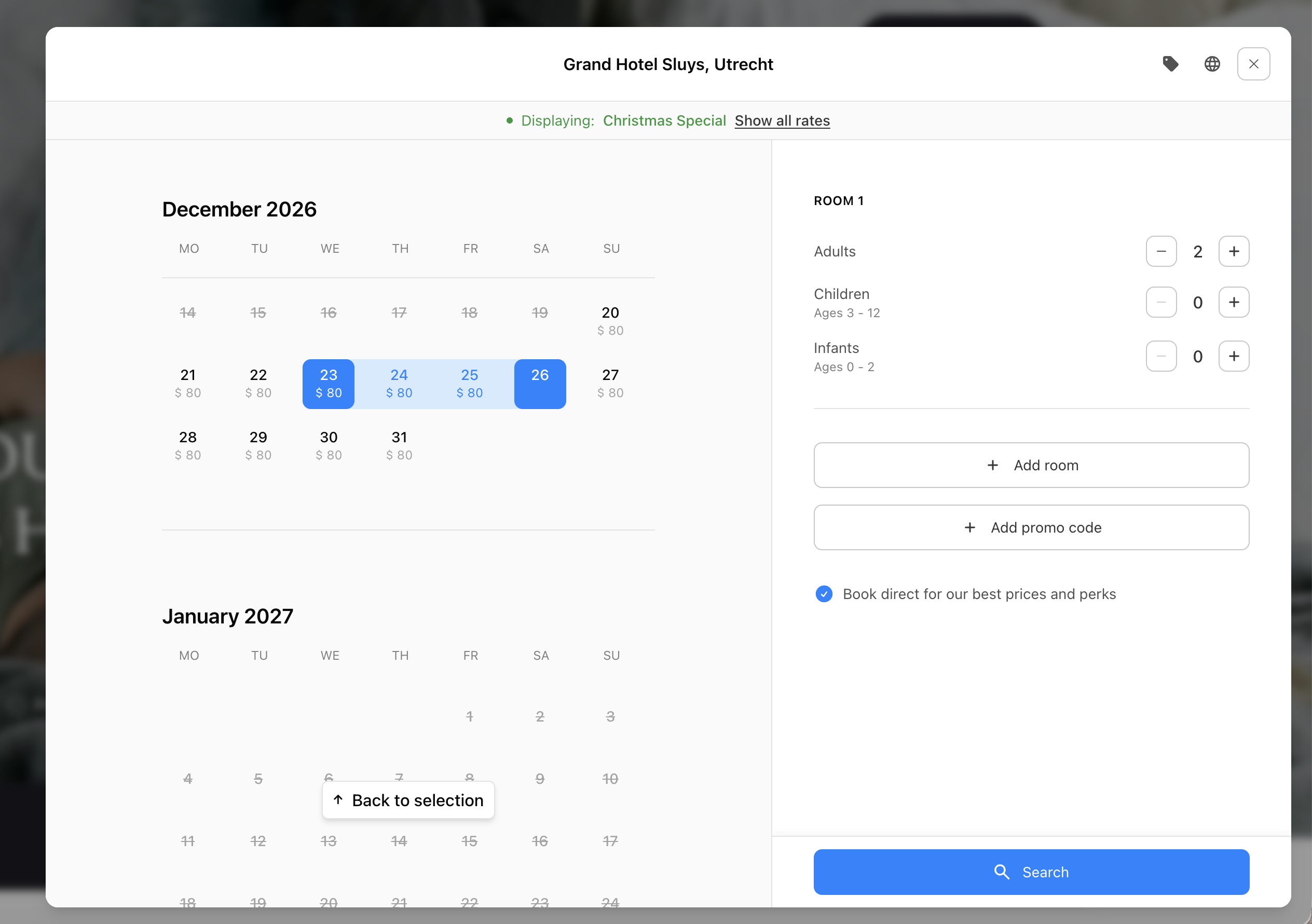Add a promo code
This screenshot has width=1312, height=924.
(1031, 527)
